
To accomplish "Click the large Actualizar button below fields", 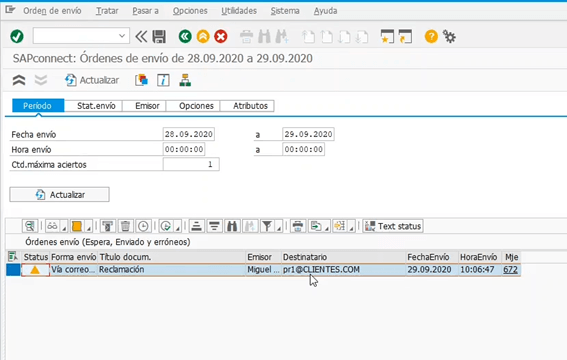I will [x=59, y=194].
